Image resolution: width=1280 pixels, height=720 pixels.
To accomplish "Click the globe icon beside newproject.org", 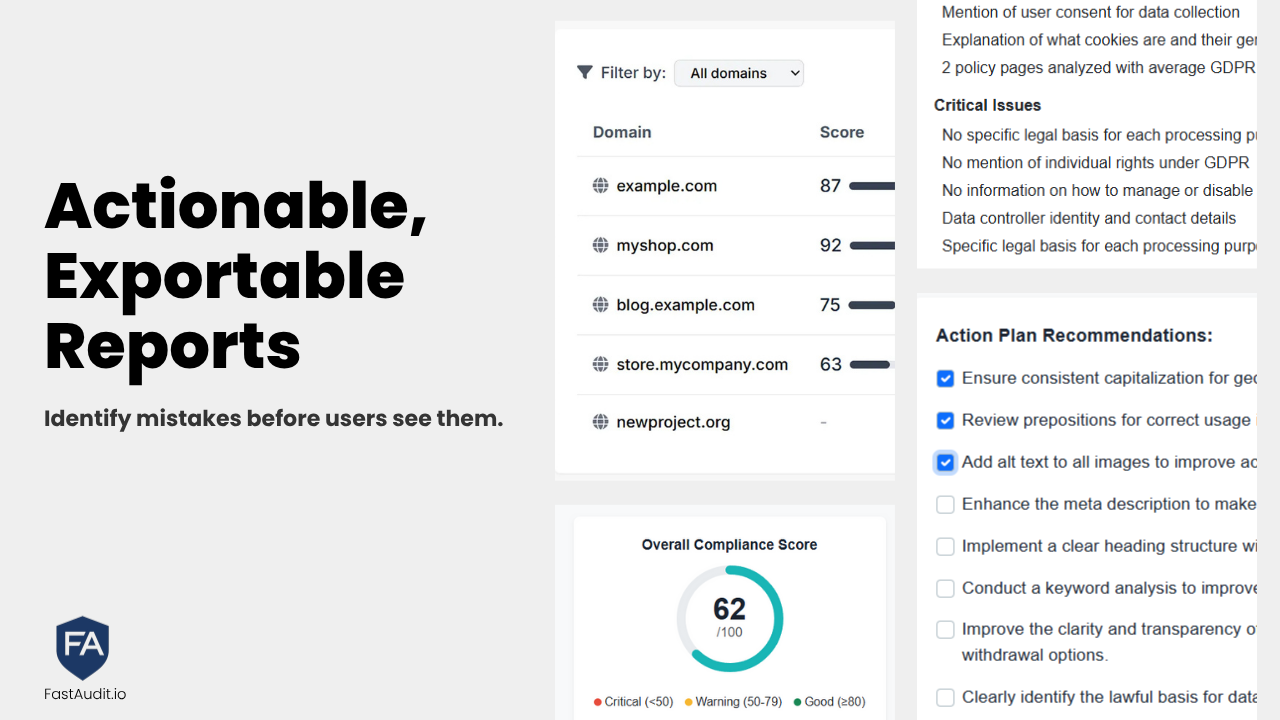I will [600, 422].
